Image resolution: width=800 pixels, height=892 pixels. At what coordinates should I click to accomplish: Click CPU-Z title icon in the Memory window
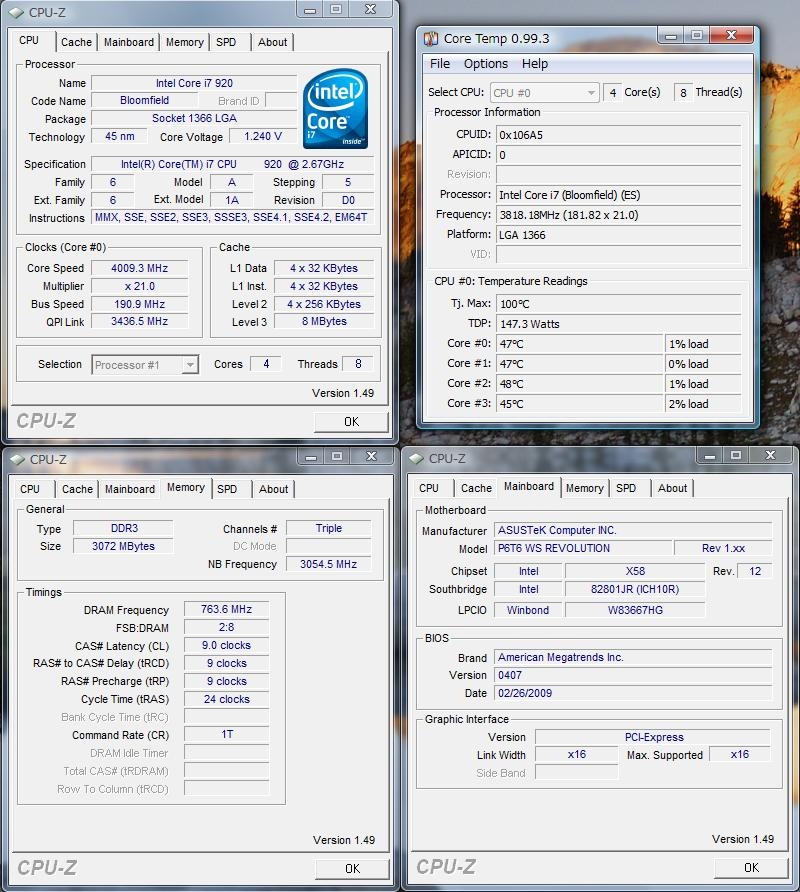[16, 459]
